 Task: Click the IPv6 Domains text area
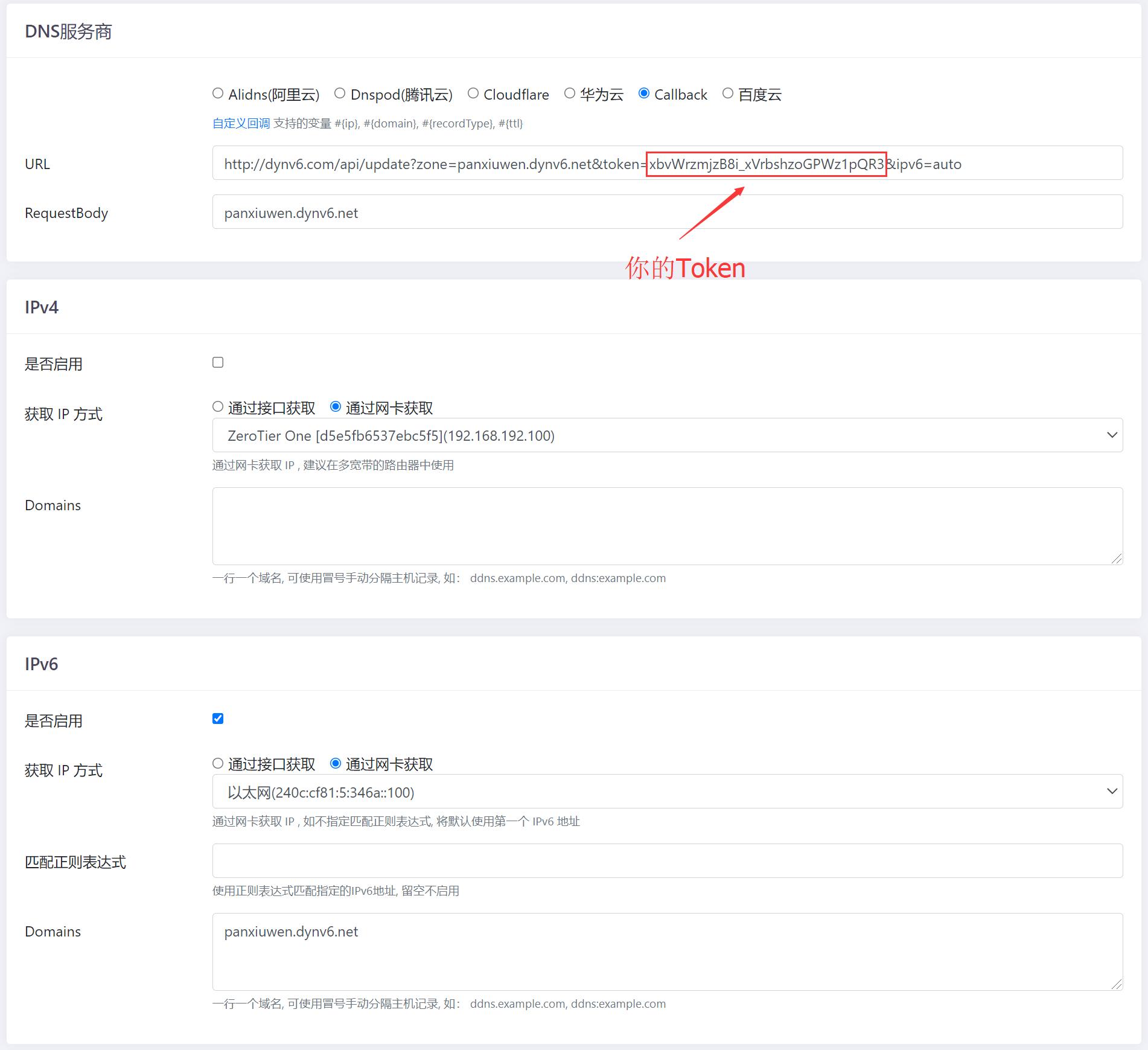[x=667, y=960]
